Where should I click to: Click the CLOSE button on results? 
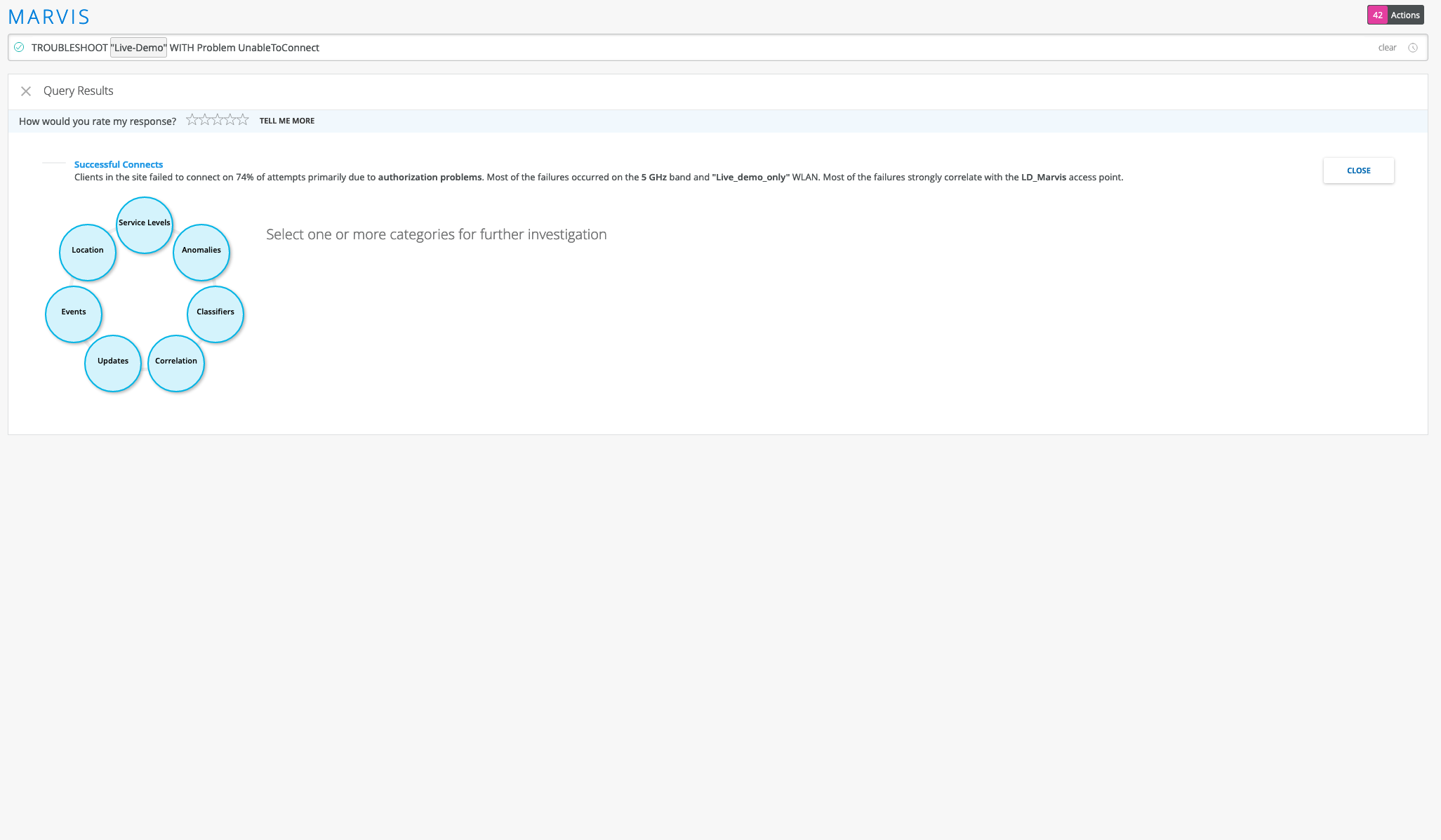point(1358,171)
